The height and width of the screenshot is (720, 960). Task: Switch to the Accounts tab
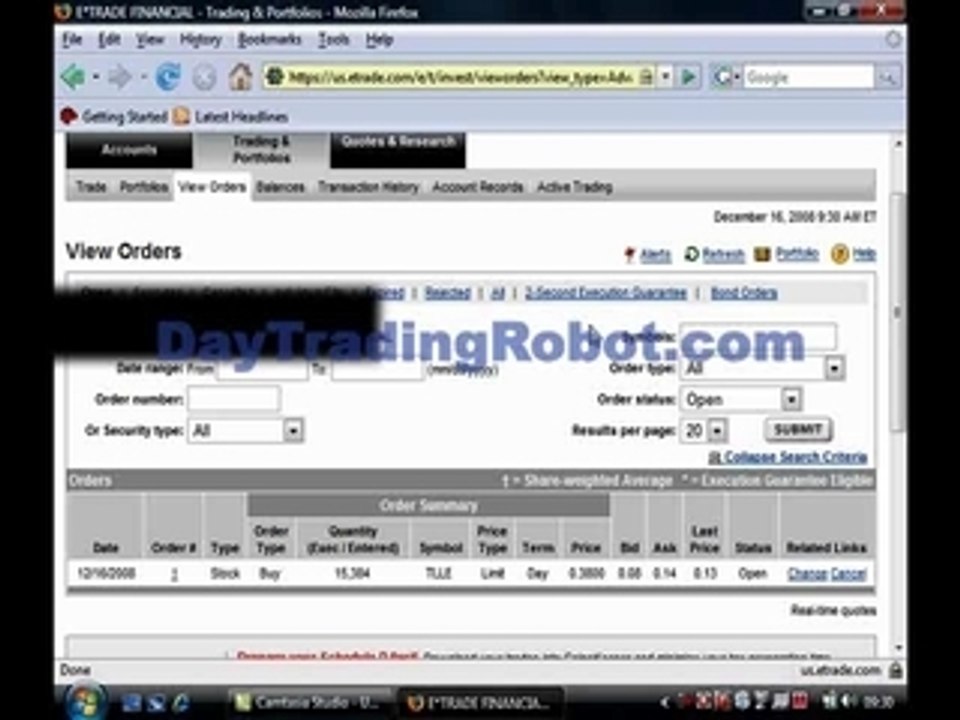pos(129,150)
